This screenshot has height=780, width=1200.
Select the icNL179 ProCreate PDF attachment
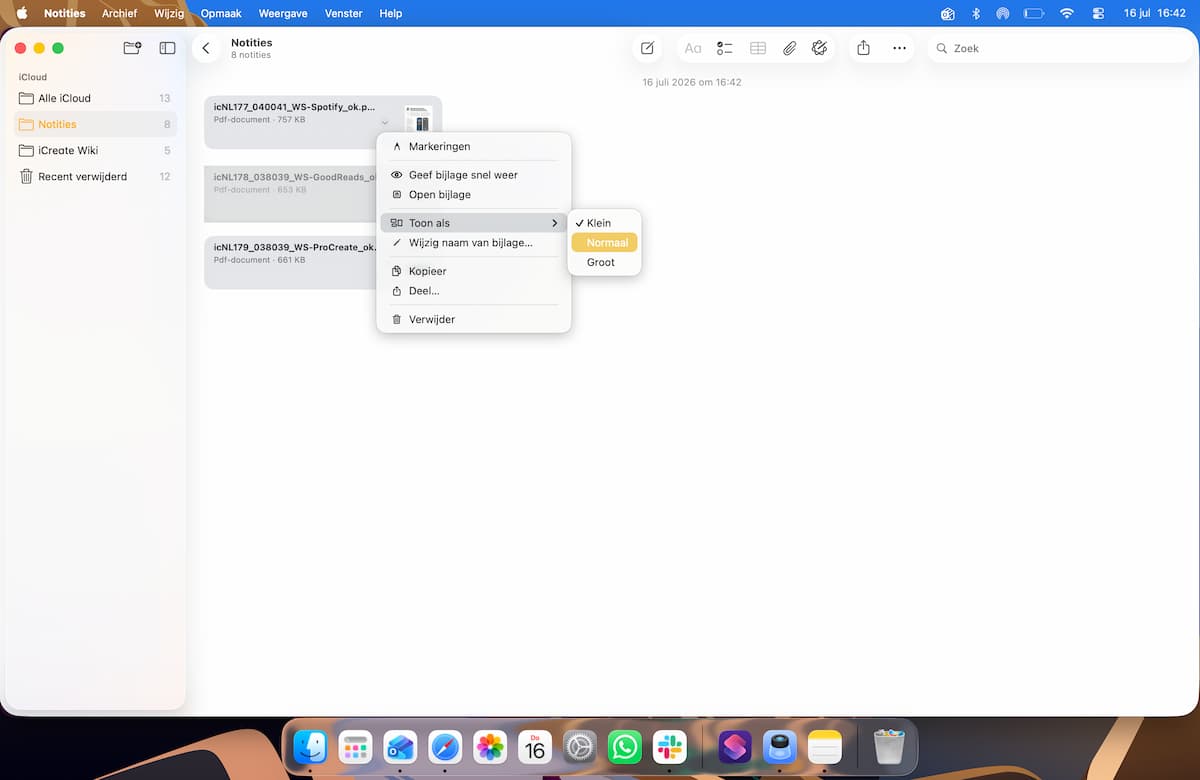(x=290, y=263)
